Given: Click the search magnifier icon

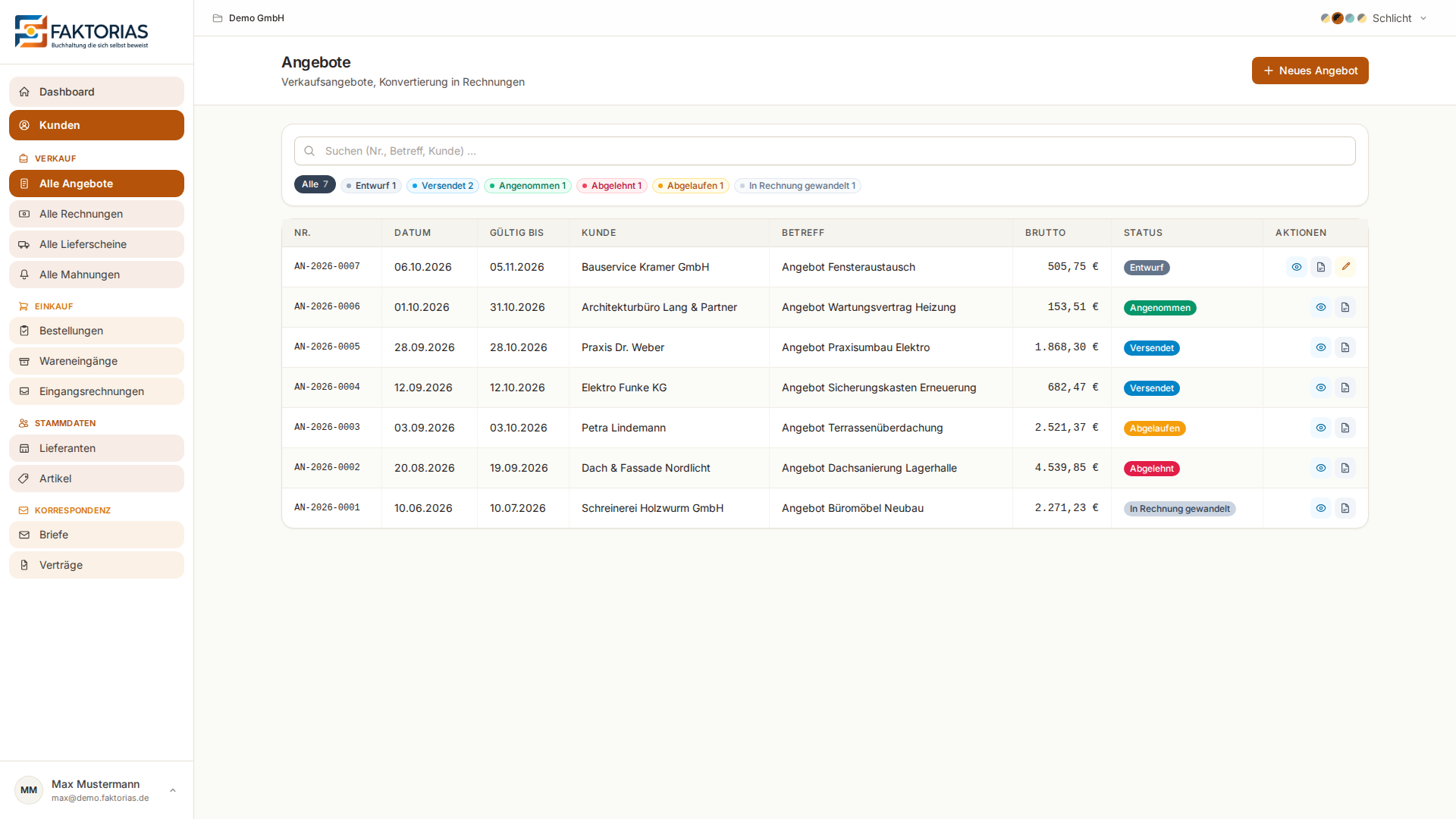Looking at the screenshot, I should [309, 151].
